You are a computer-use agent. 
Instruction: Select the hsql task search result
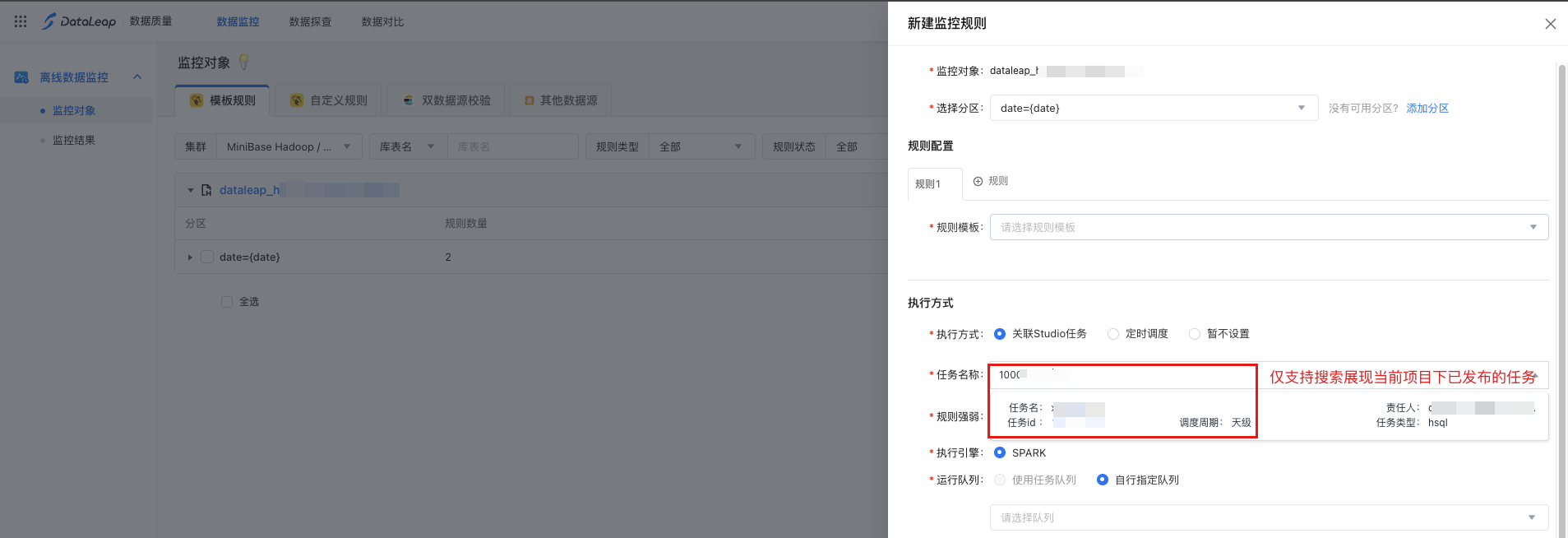pos(1269,415)
